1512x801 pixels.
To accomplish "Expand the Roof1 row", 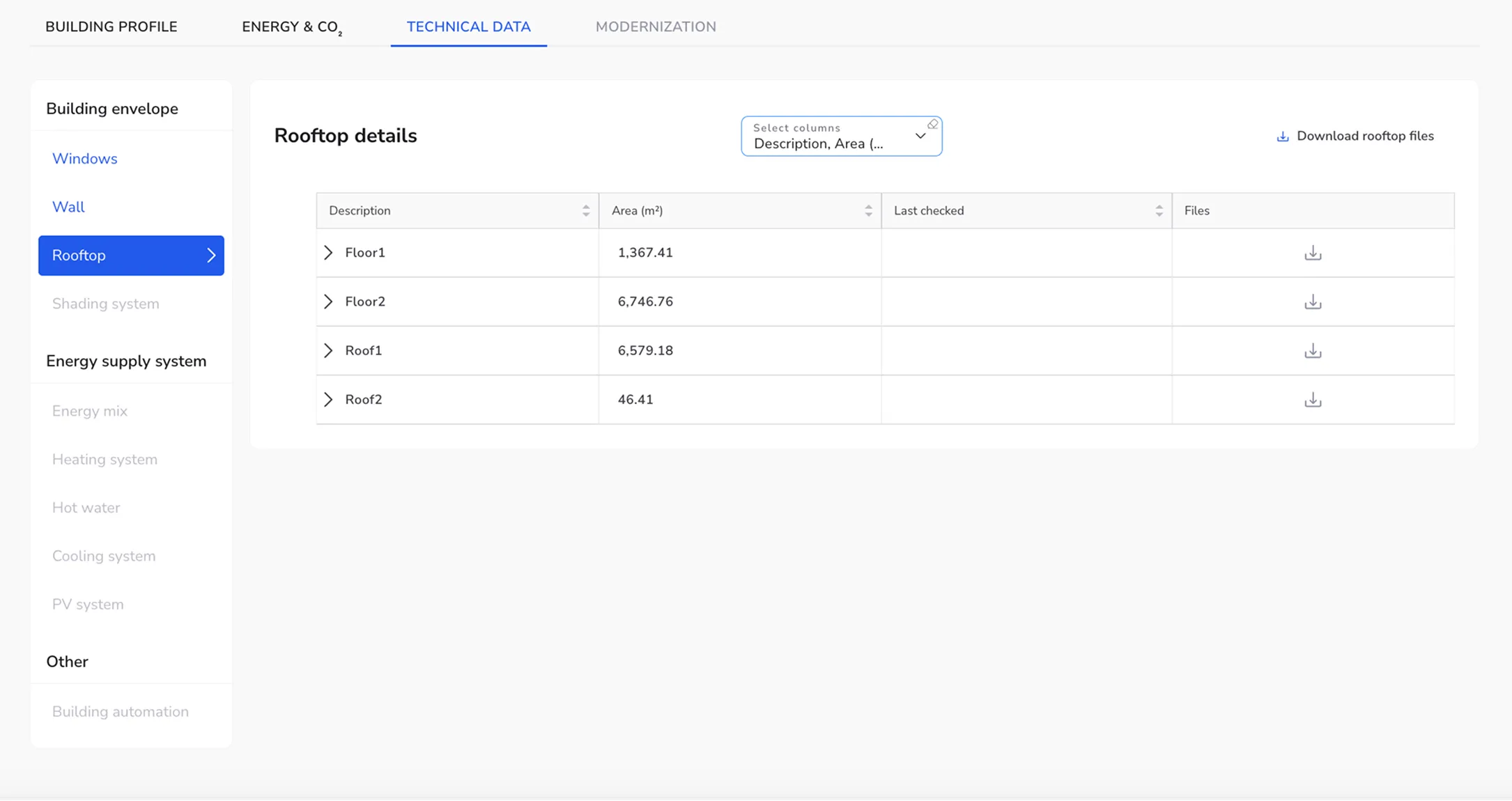I will click(328, 350).
